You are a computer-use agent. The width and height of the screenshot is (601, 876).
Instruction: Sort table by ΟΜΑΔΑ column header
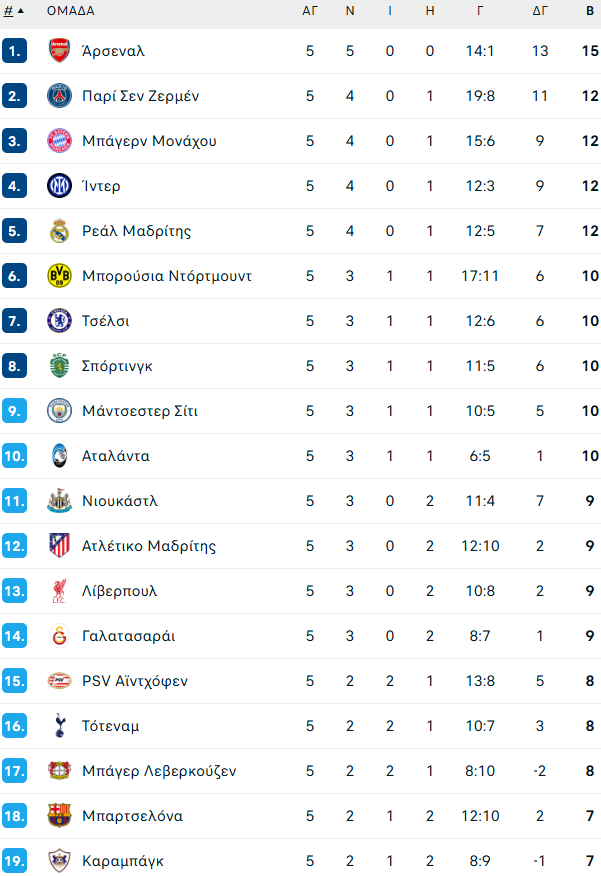(70, 11)
